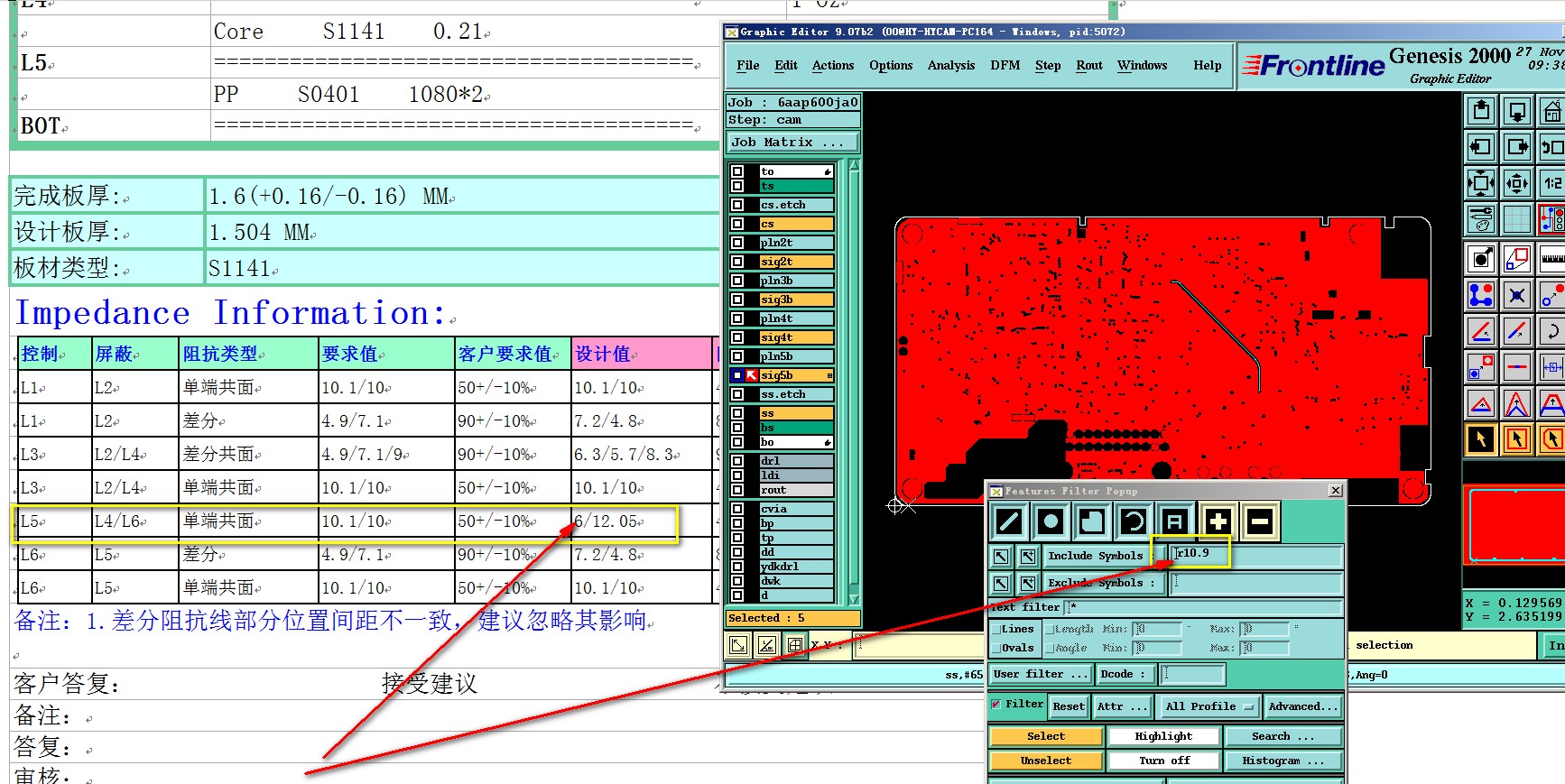Select the line feature filter icon
The height and width of the screenshot is (784, 1565).
(1009, 521)
